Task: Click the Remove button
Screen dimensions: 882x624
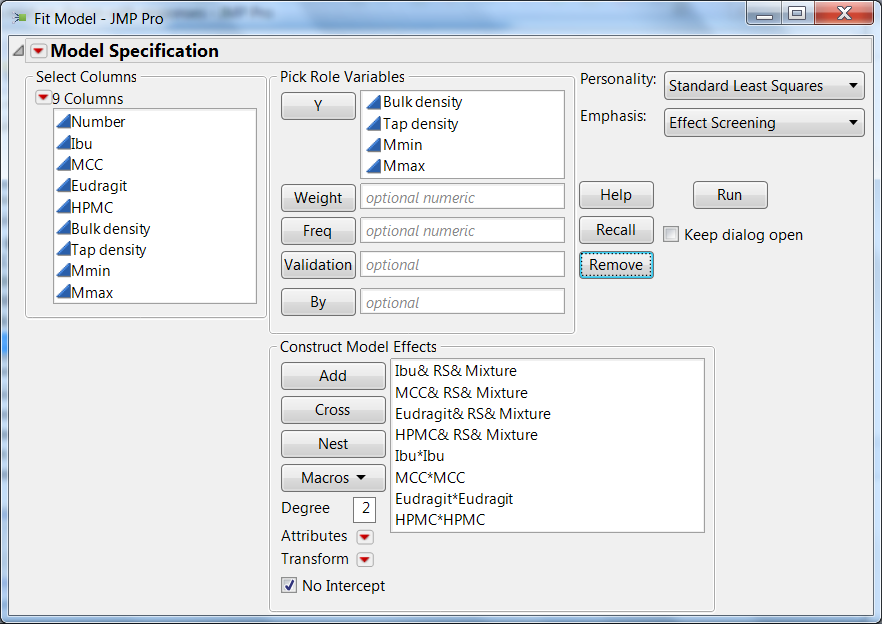Action: click(x=616, y=265)
